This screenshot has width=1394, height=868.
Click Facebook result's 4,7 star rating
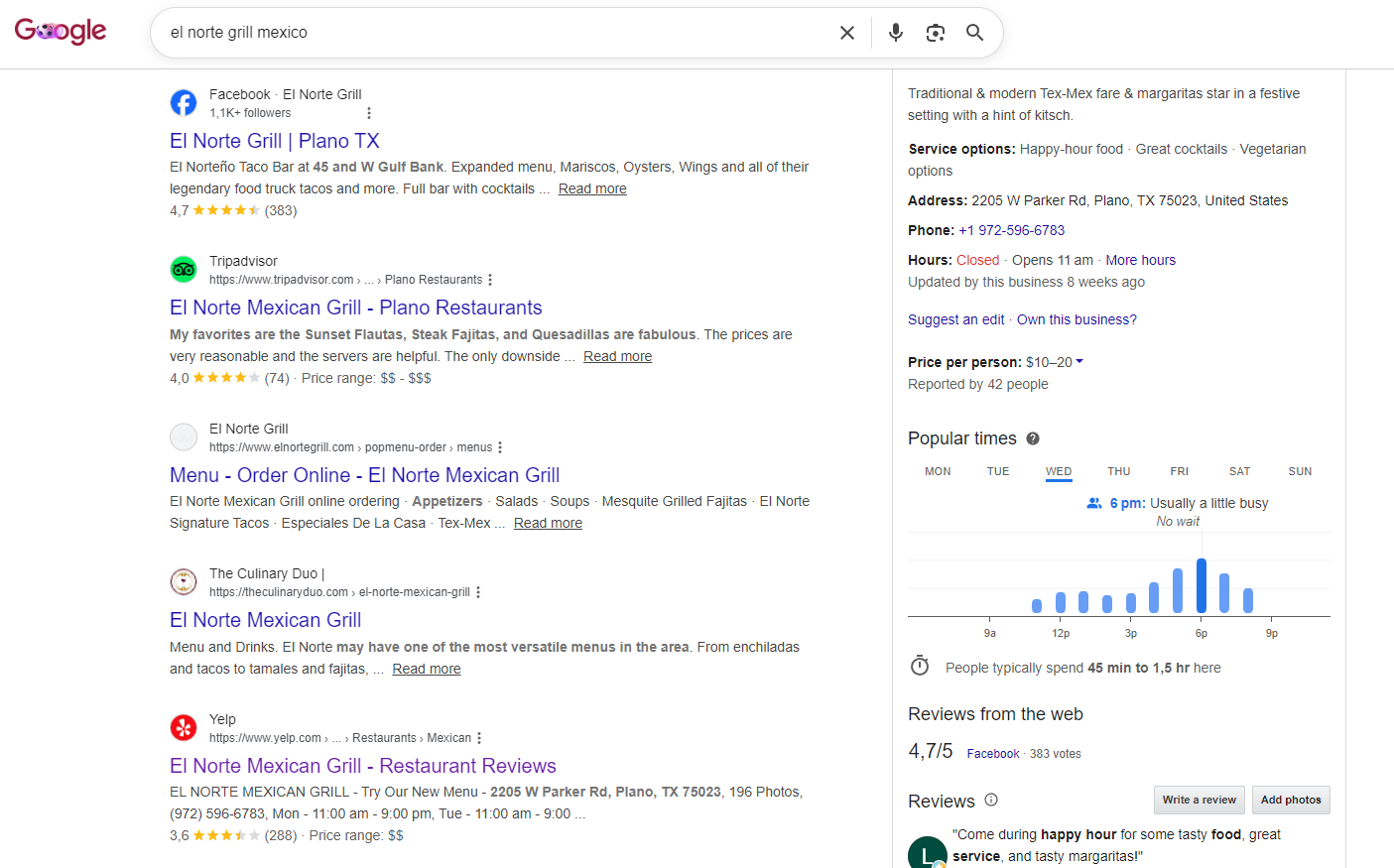point(226,210)
